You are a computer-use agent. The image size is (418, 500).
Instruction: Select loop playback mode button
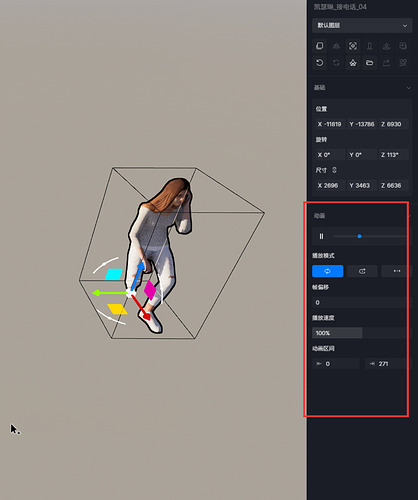(x=327, y=271)
